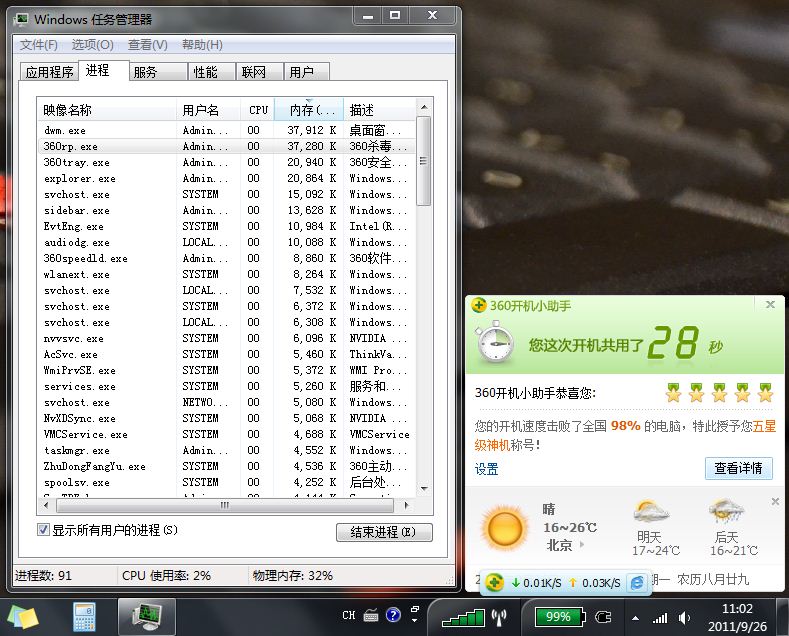789x636 pixels.
Task: Open the Calculator from the taskbar
Action: [83, 615]
